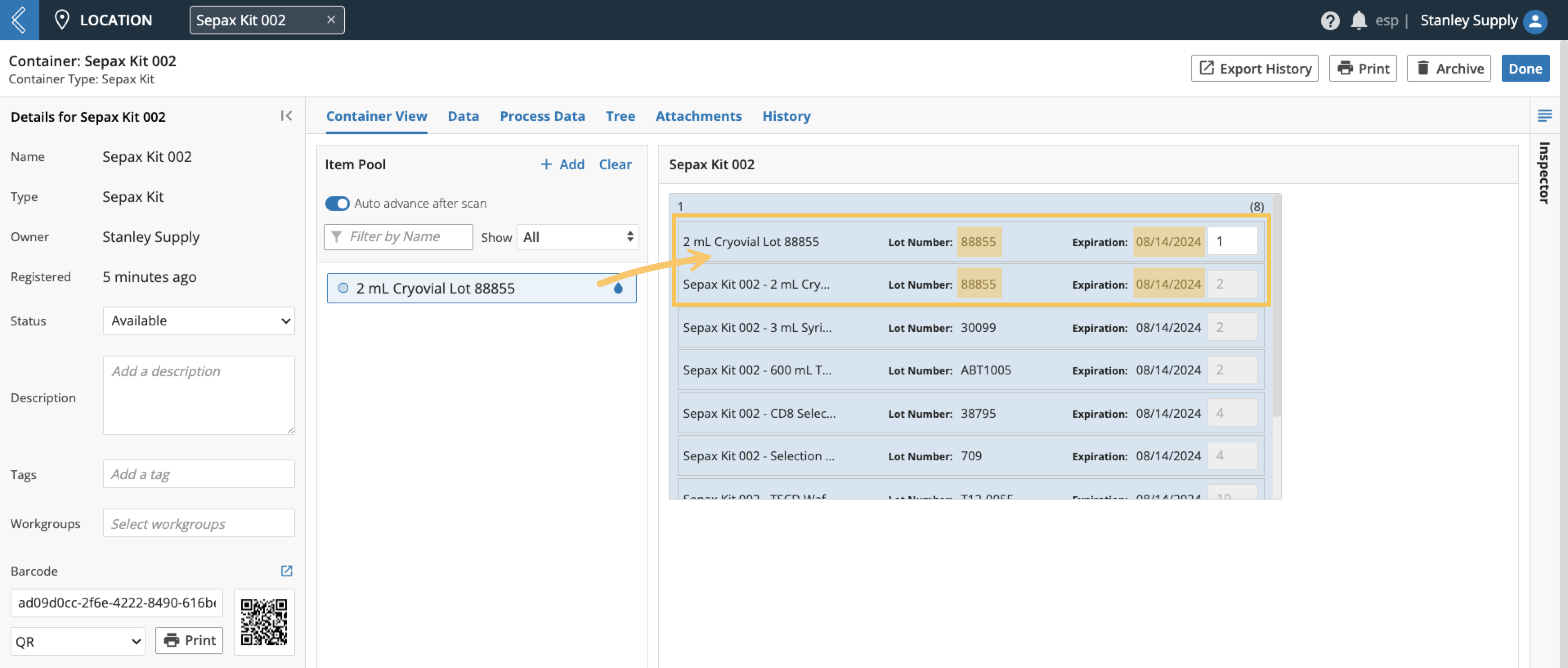Clear the Item Pool
This screenshot has height=668, width=1568.
(615, 164)
